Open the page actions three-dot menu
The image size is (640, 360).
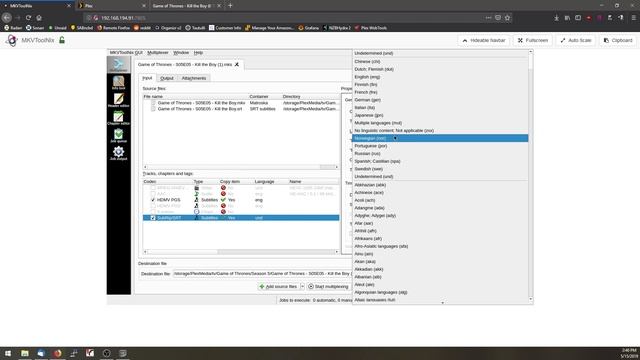click(489, 18)
